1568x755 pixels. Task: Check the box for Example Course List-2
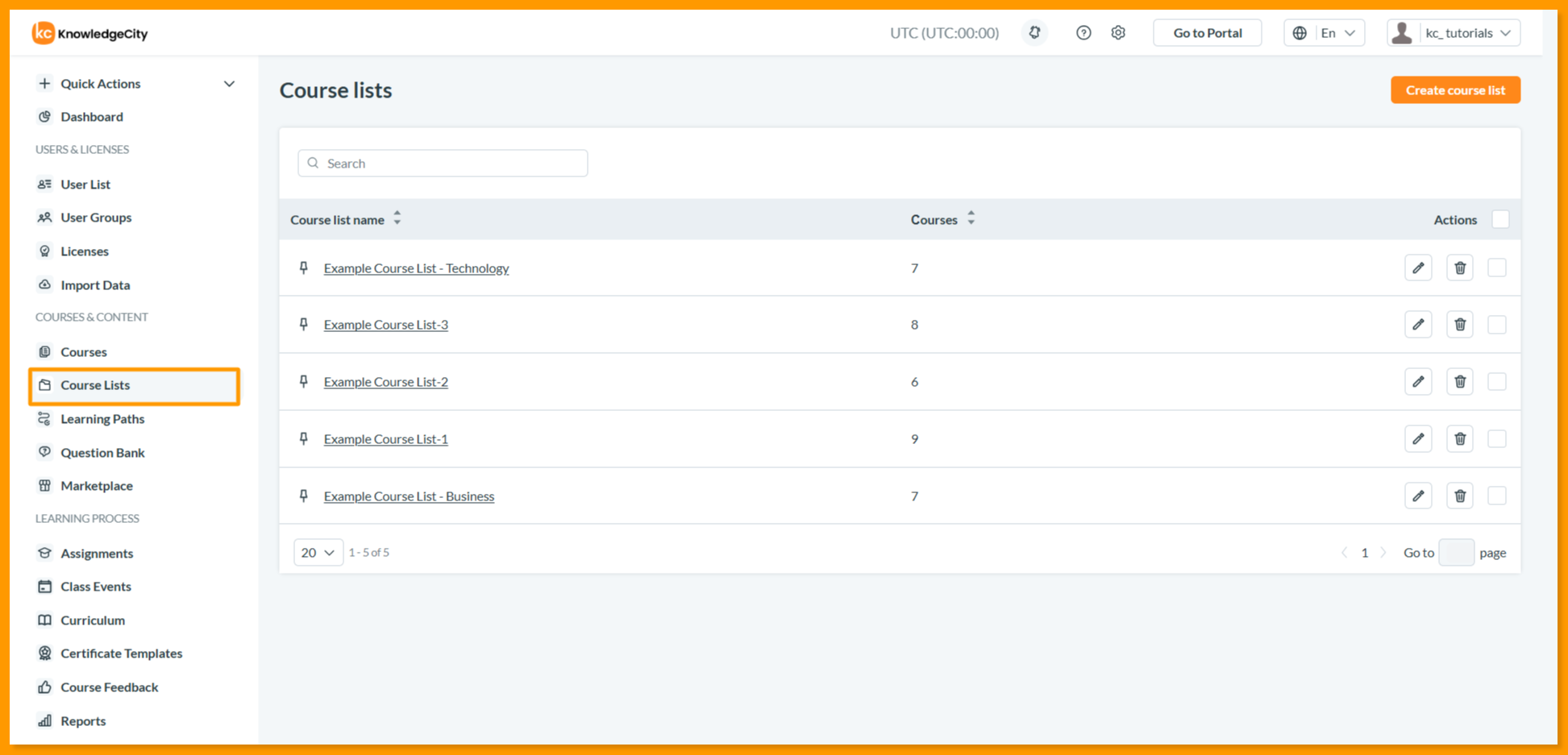coord(1497,382)
